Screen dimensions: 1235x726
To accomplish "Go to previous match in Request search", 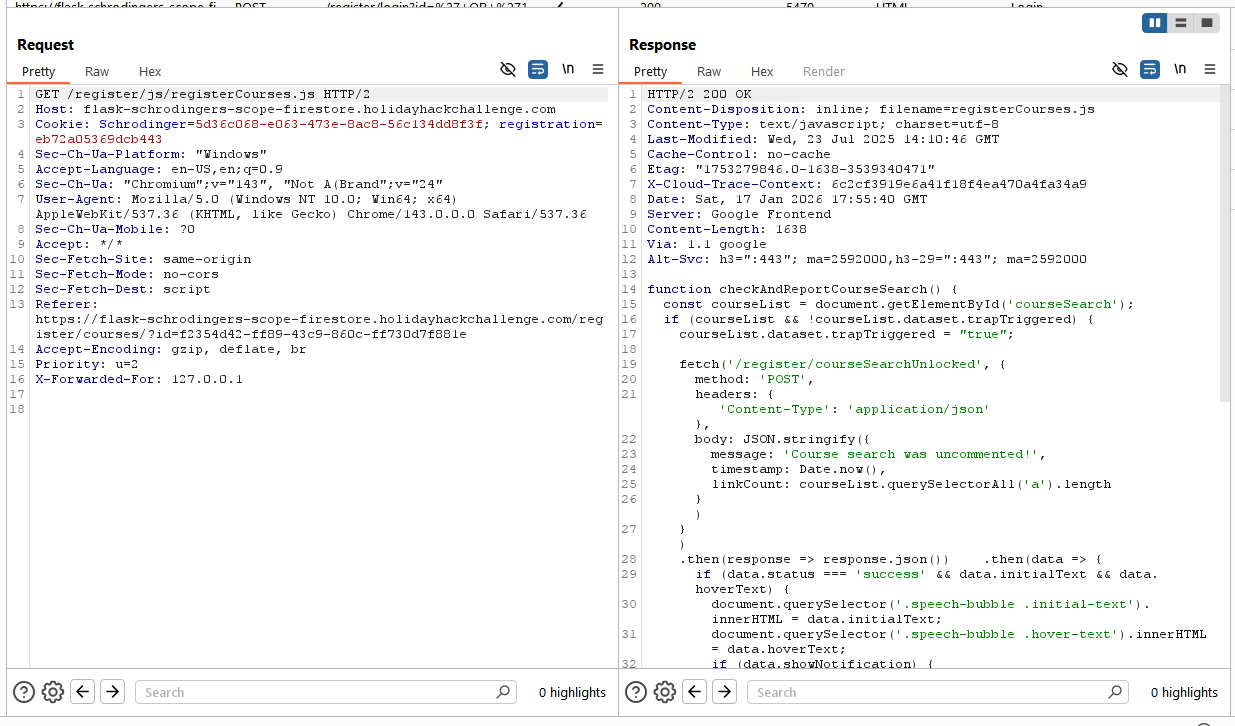I will (x=83, y=691).
